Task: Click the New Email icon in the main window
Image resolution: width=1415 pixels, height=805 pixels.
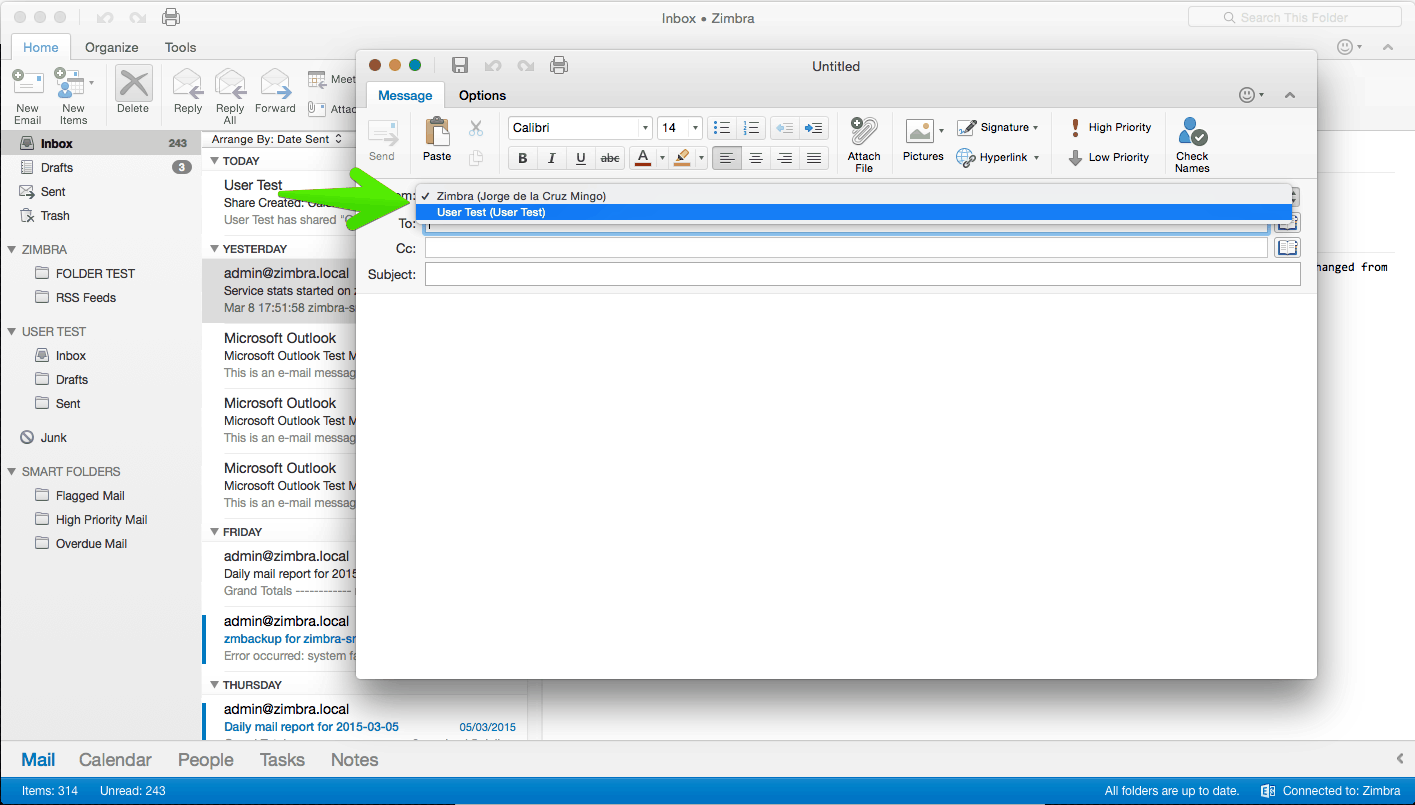Action: (x=27, y=82)
